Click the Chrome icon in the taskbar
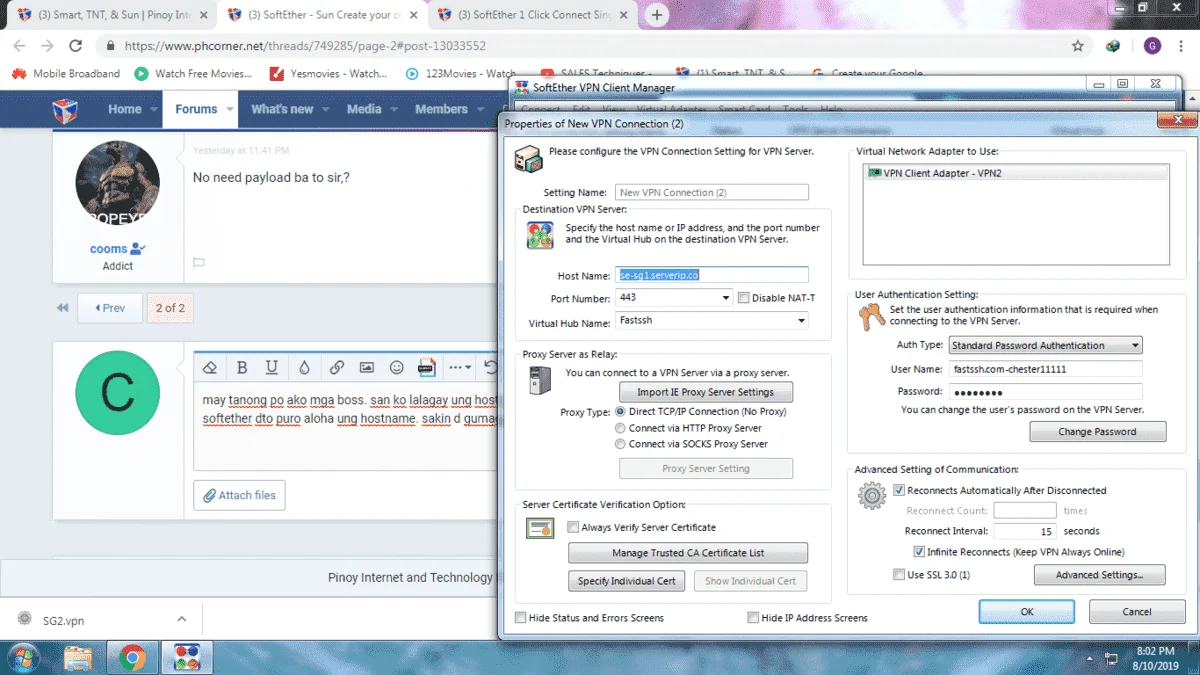The height and width of the screenshot is (675, 1200). (132, 657)
